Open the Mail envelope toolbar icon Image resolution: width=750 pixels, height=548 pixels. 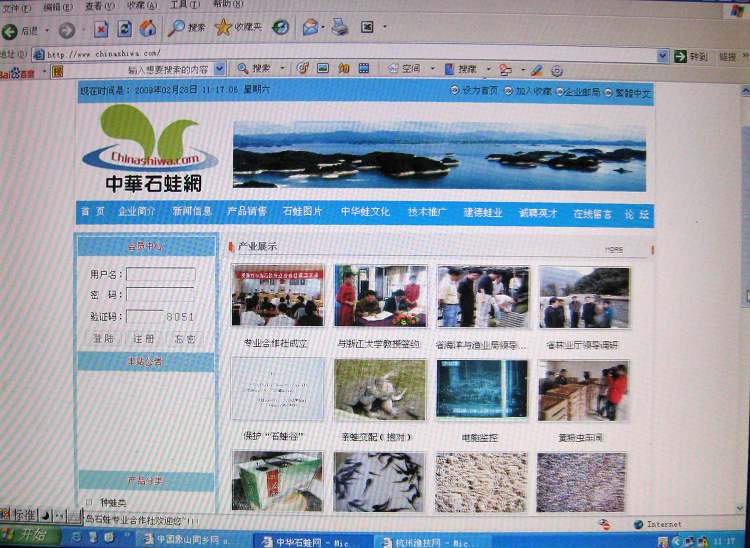310,27
